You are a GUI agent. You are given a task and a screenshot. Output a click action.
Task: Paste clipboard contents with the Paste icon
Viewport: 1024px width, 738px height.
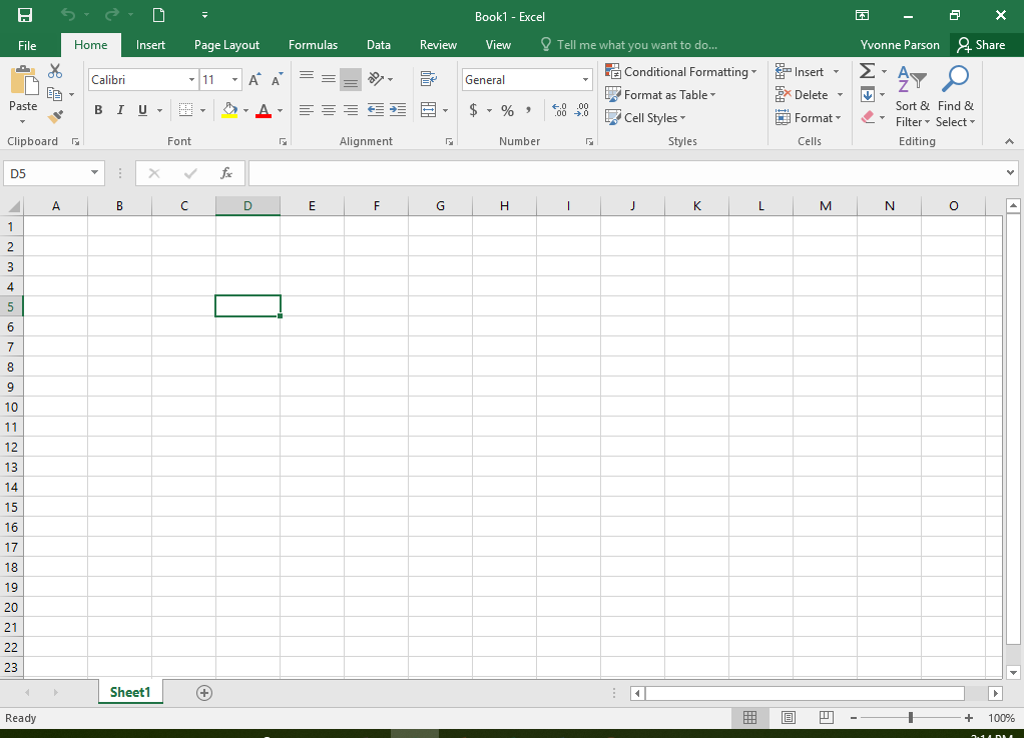[x=24, y=82]
